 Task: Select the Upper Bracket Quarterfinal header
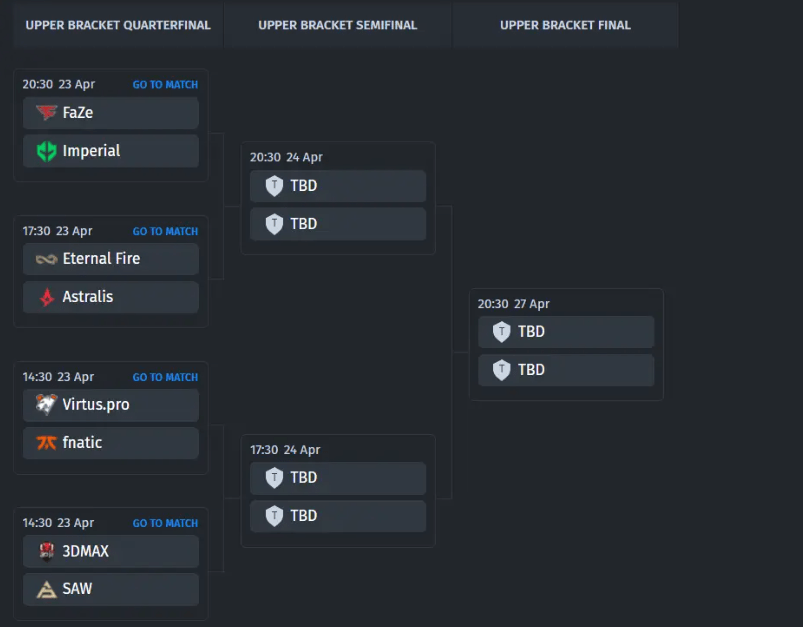click(x=118, y=25)
